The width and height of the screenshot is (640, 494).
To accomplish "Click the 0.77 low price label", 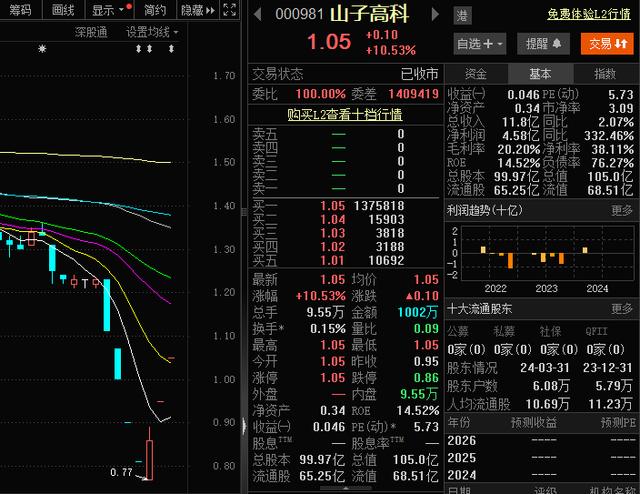I will point(121,472).
